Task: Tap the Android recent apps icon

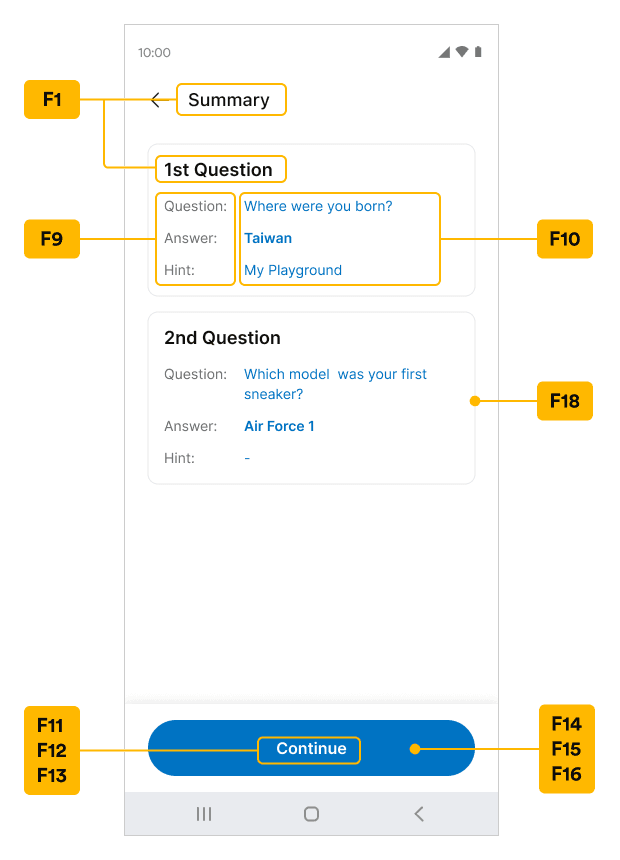Action: (x=204, y=814)
